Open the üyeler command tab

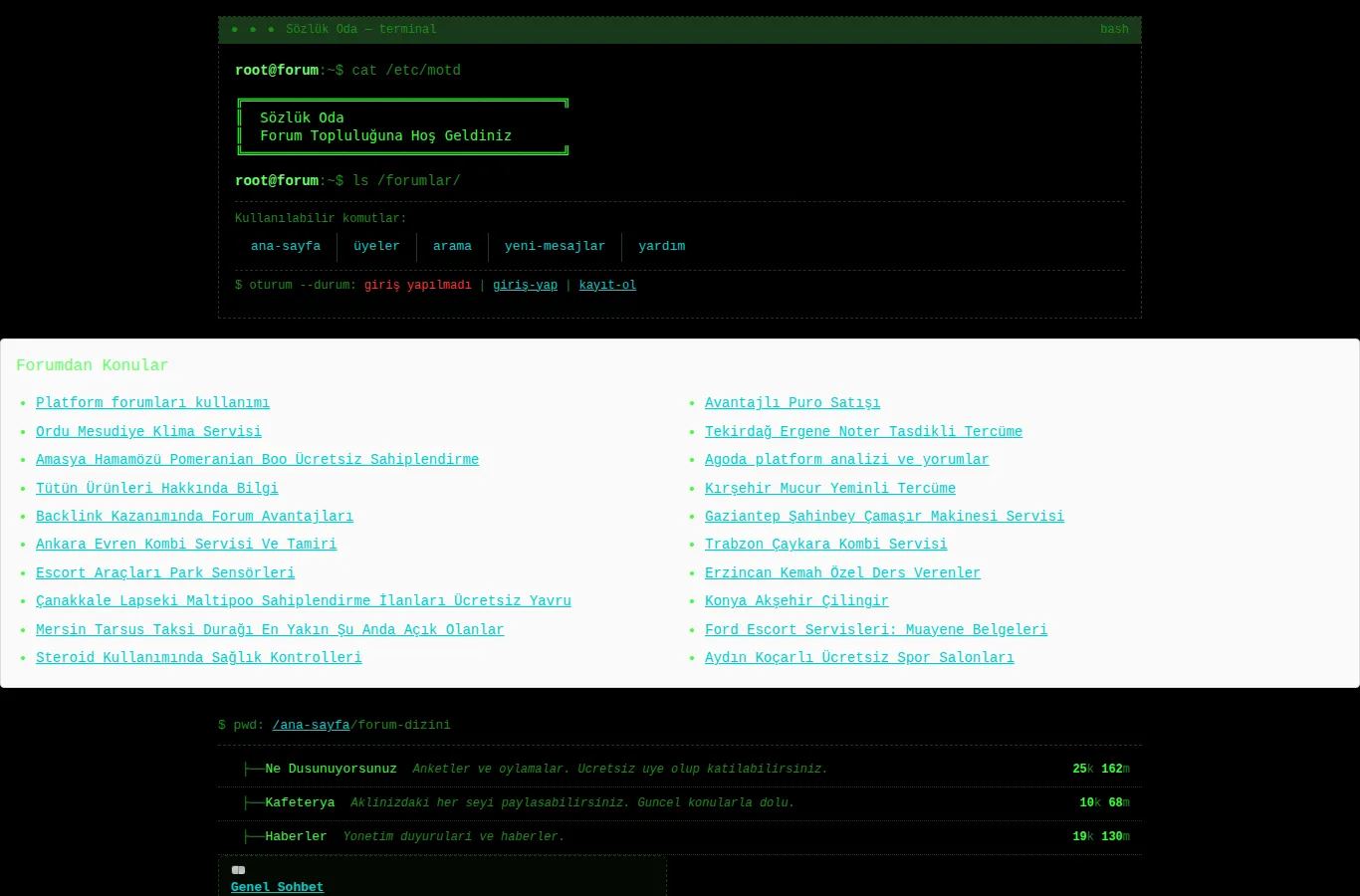[376, 246]
